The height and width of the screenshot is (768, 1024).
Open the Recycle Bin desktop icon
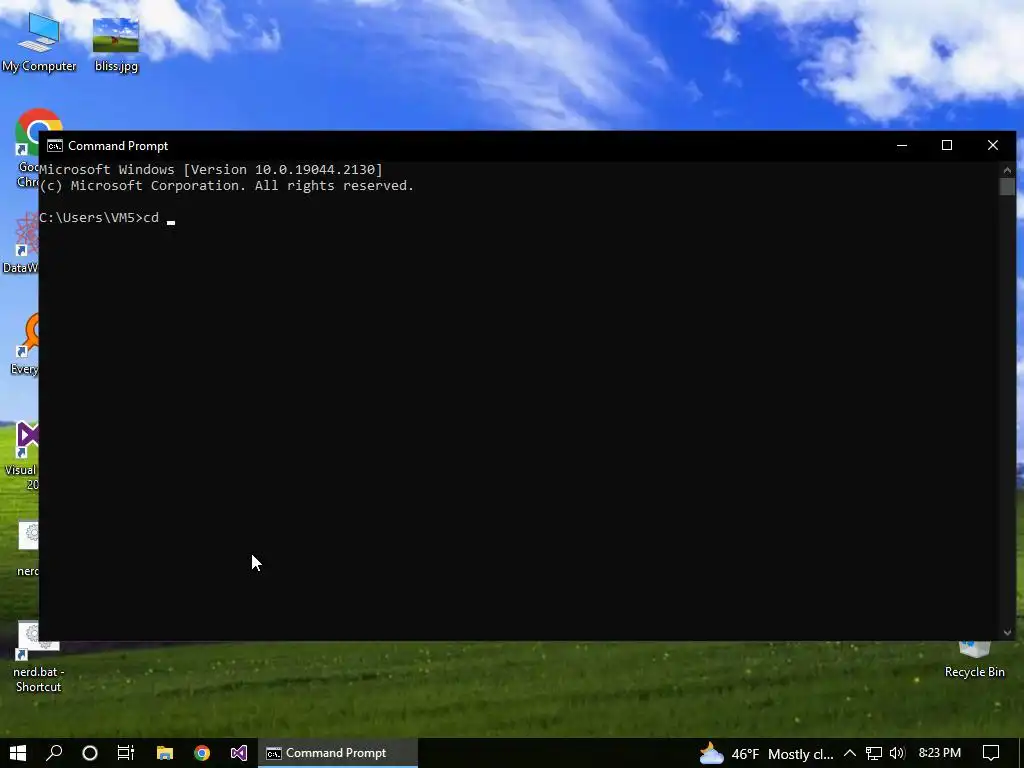pyautogui.click(x=974, y=660)
